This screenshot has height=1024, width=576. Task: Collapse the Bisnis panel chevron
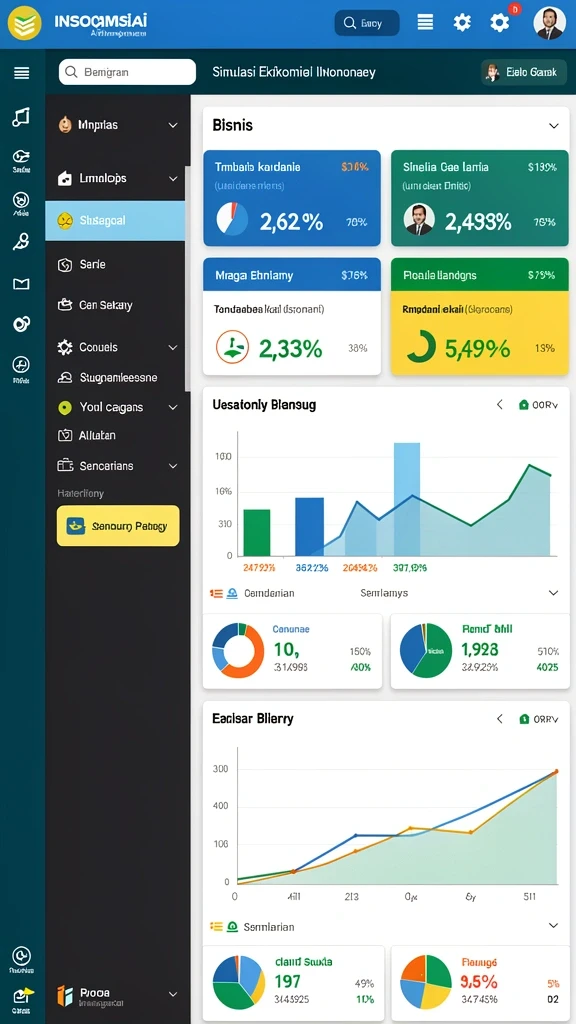point(554,125)
